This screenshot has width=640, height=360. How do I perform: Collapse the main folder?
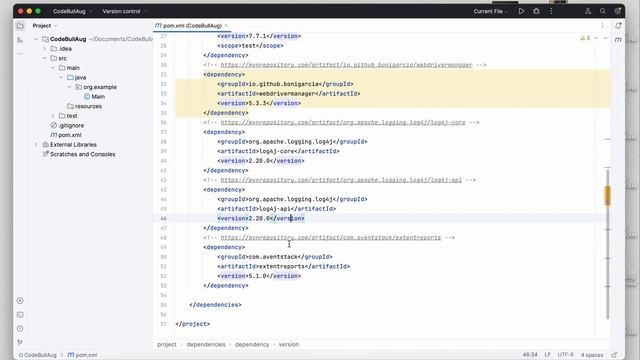(x=53, y=68)
